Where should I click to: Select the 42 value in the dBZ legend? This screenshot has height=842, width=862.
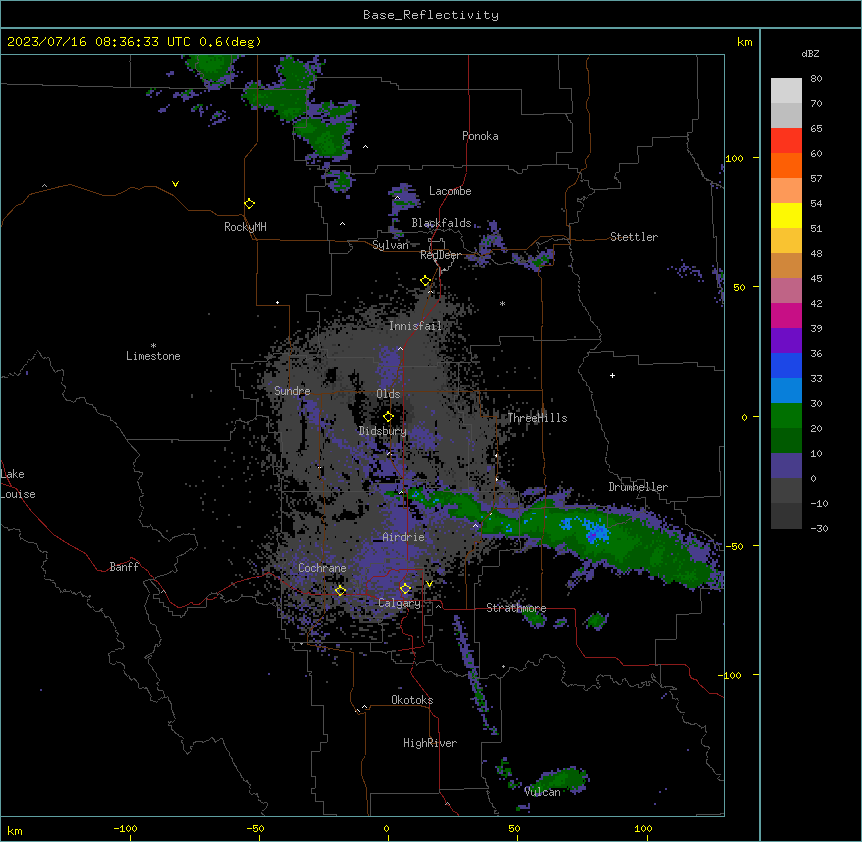[816, 303]
